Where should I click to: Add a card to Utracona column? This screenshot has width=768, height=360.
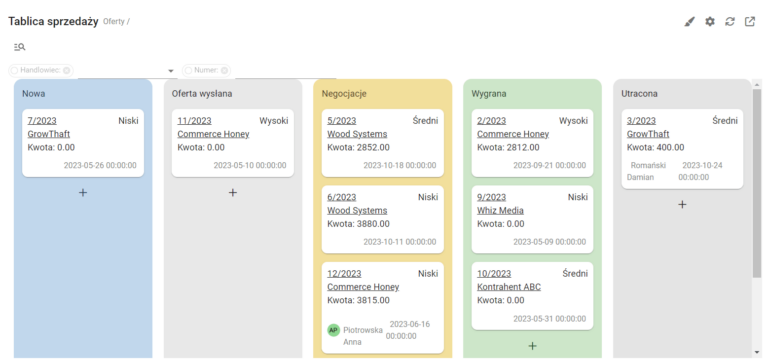click(x=682, y=204)
